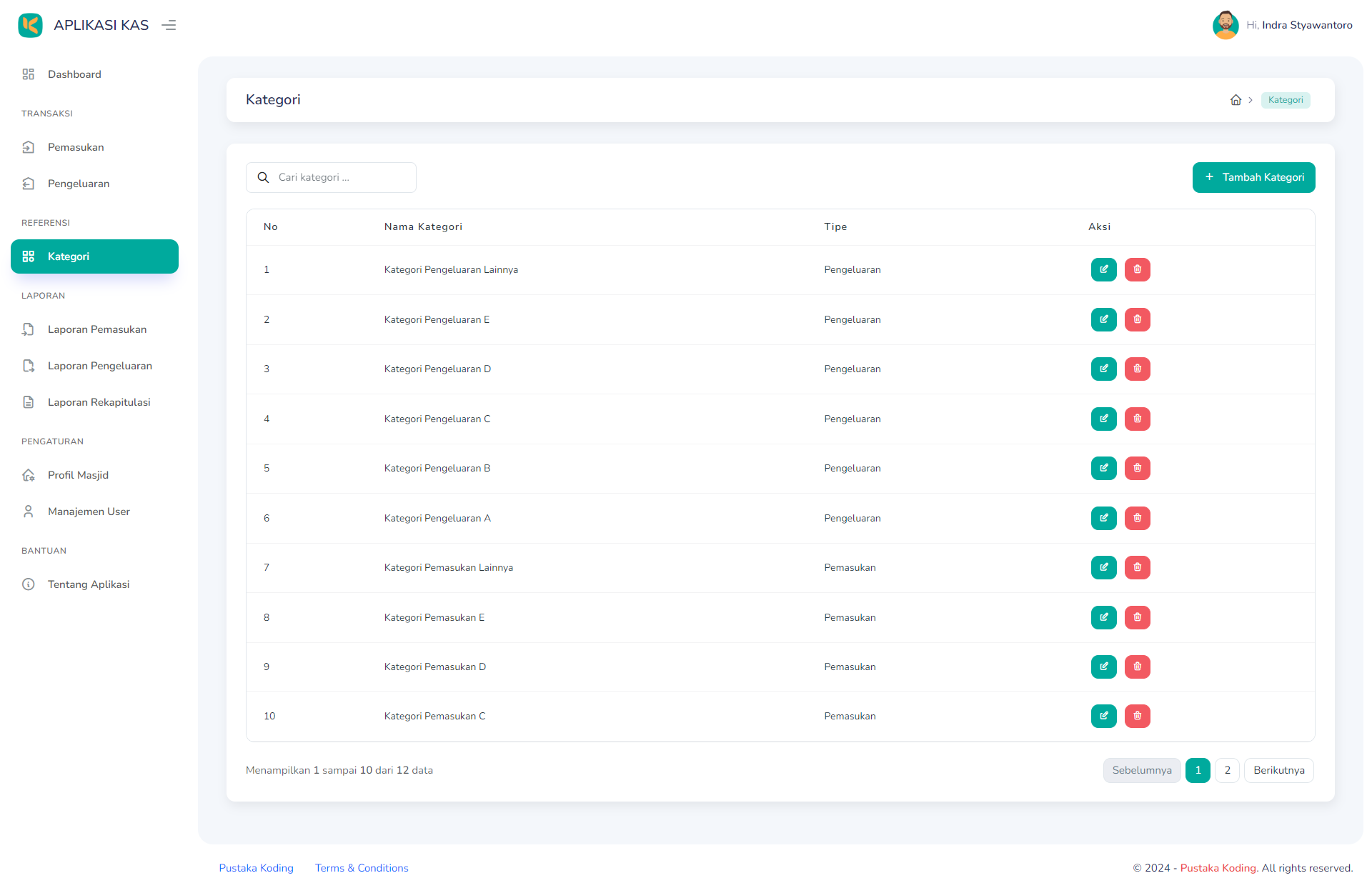Click the home breadcrumb icon
The height and width of the screenshot is (893, 1372).
coord(1236,99)
